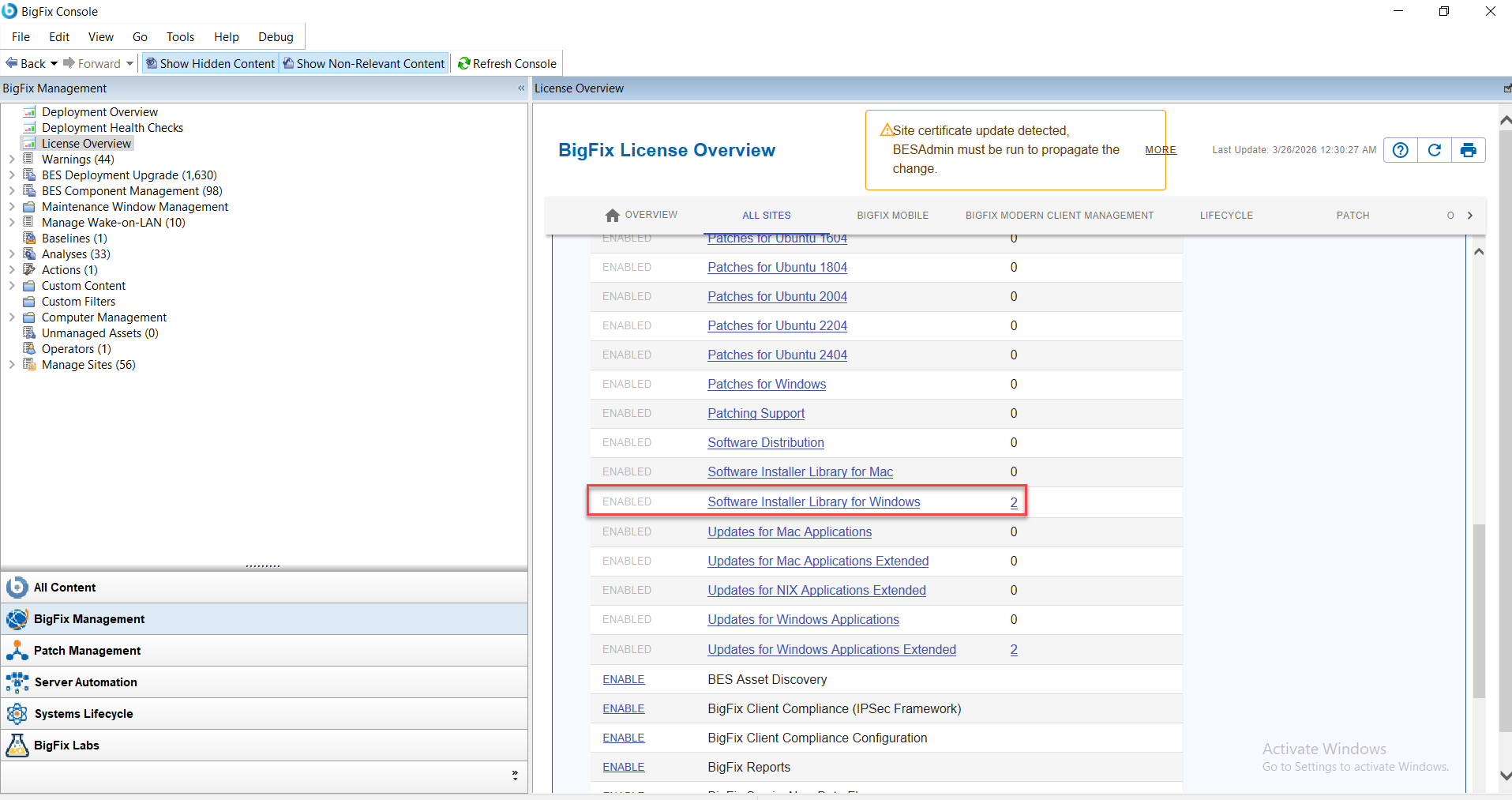Click the Systems Lifecycle gear icon
Image resolution: width=1512 pixels, height=800 pixels.
point(17,713)
